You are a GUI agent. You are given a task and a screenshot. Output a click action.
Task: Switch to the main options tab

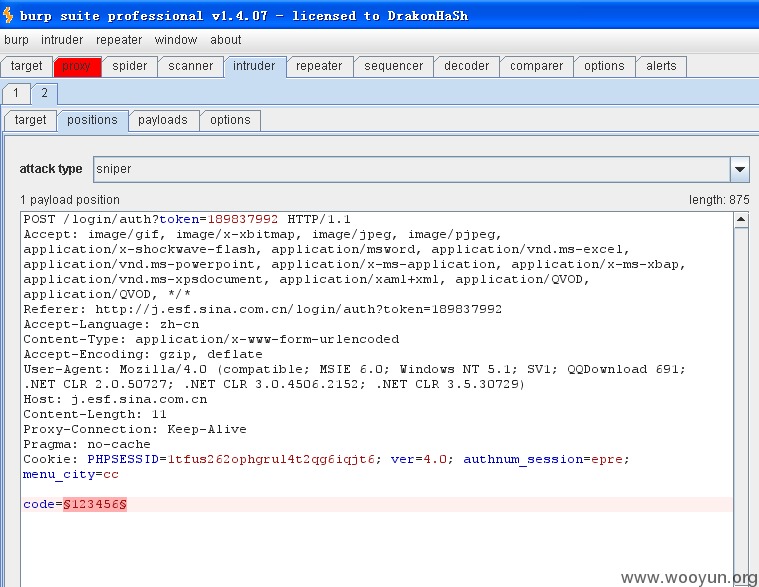604,66
